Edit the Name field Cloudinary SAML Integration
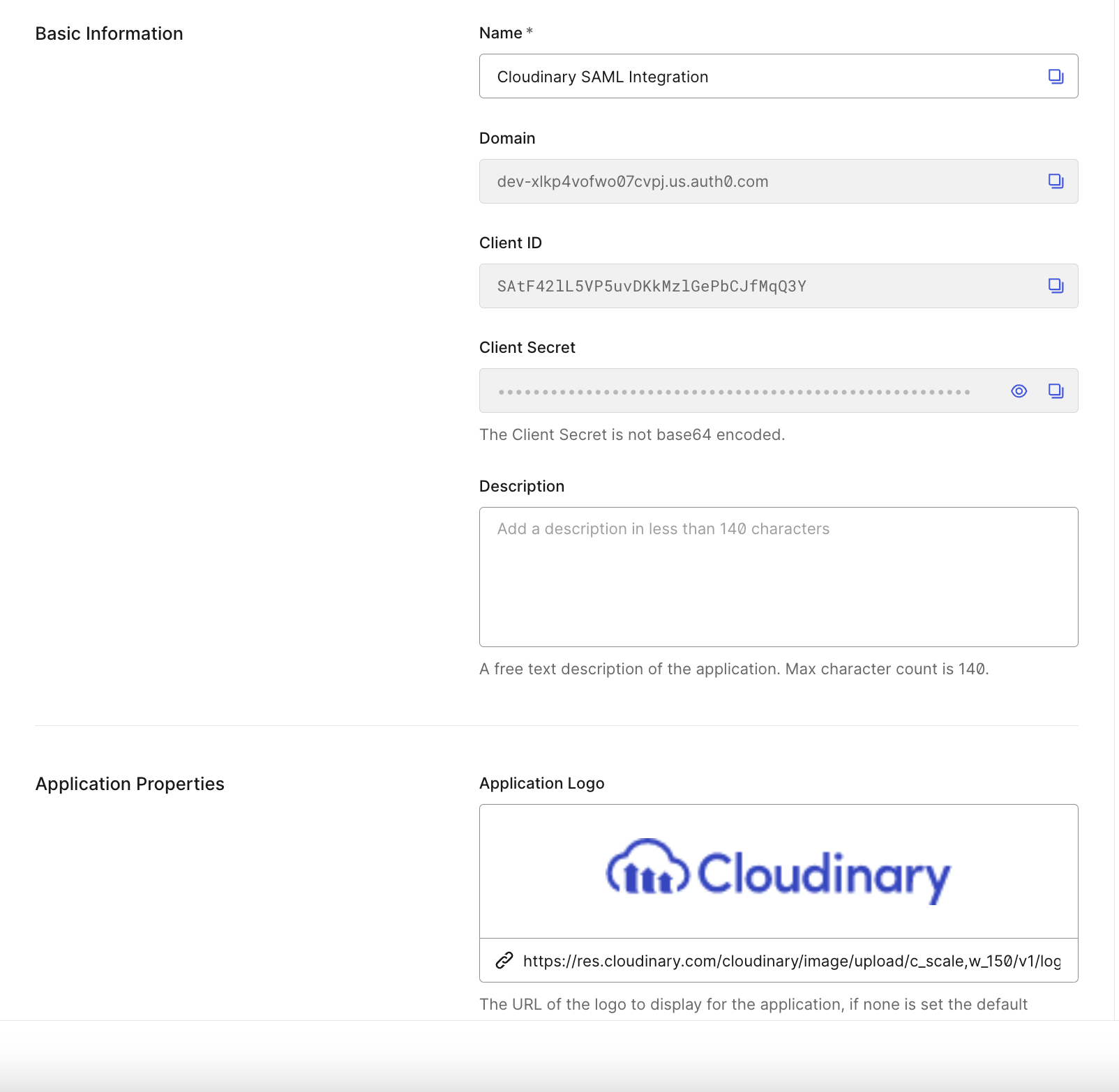Viewport: 1119px width, 1092px height. coord(779,76)
